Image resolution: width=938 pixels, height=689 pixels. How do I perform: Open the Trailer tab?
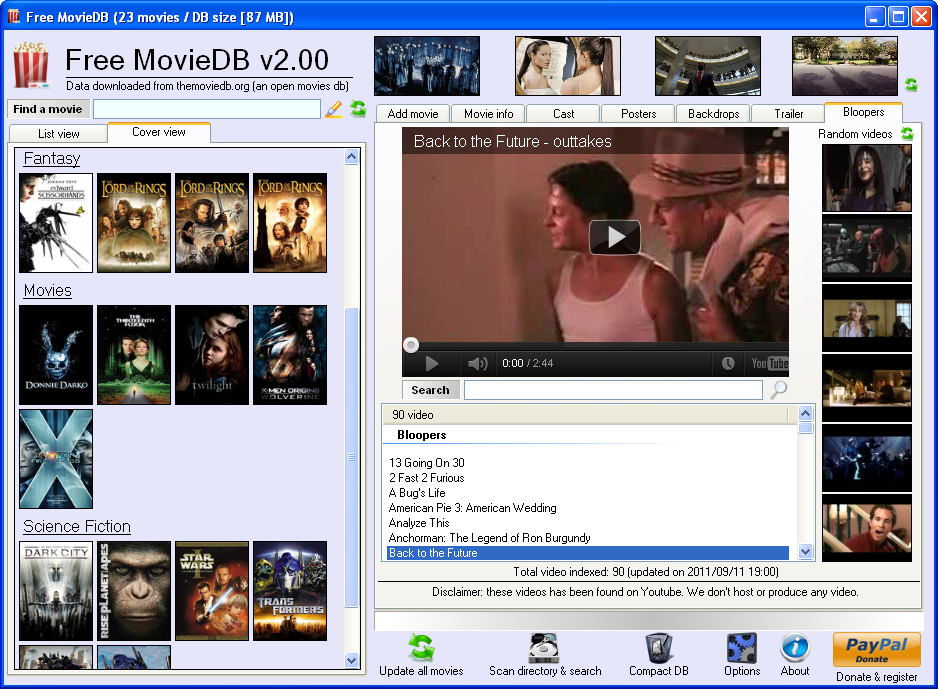point(788,114)
